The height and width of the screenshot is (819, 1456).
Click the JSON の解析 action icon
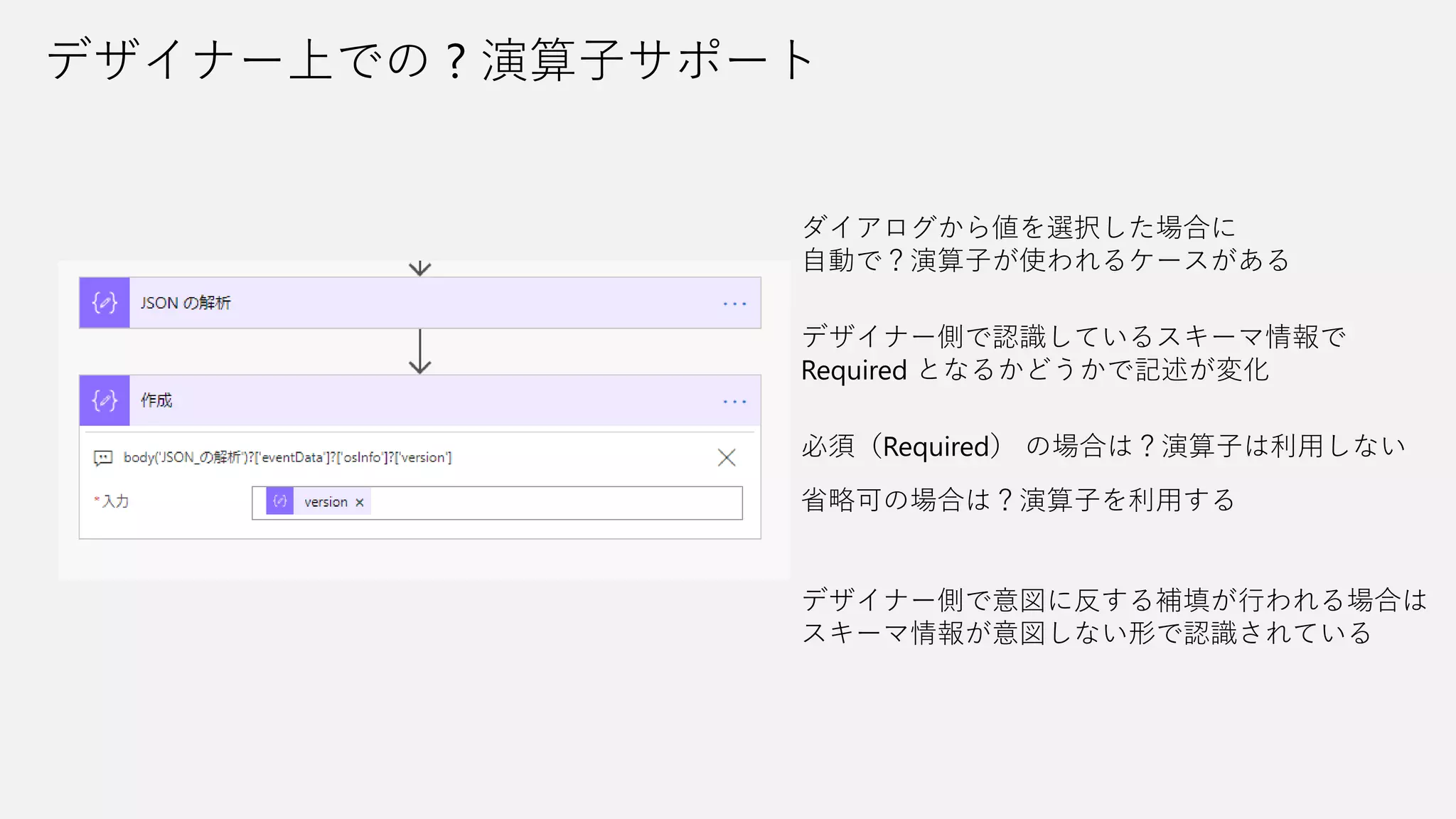pos(105,303)
